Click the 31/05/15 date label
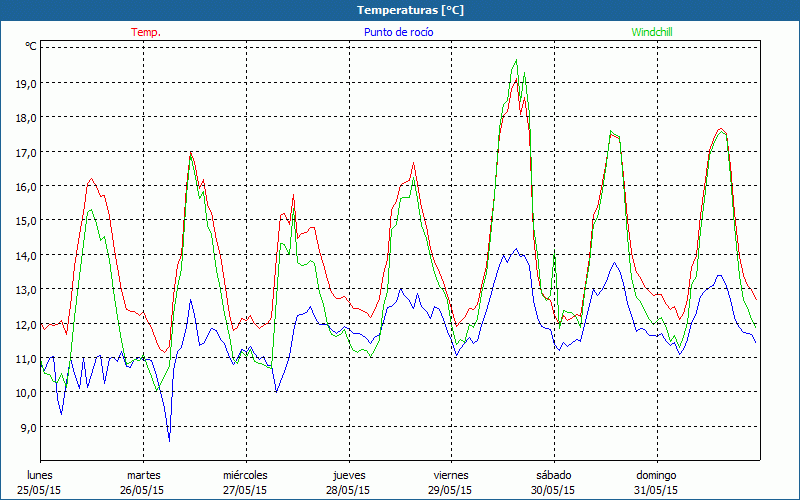Viewport: 800px width, 500px height. tap(656, 490)
